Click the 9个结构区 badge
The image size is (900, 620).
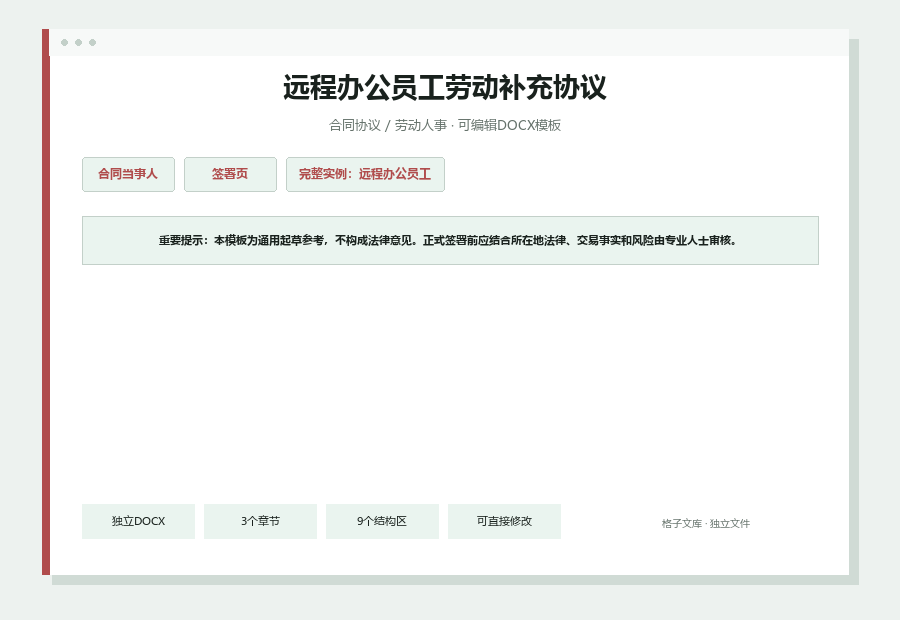coord(382,521)
